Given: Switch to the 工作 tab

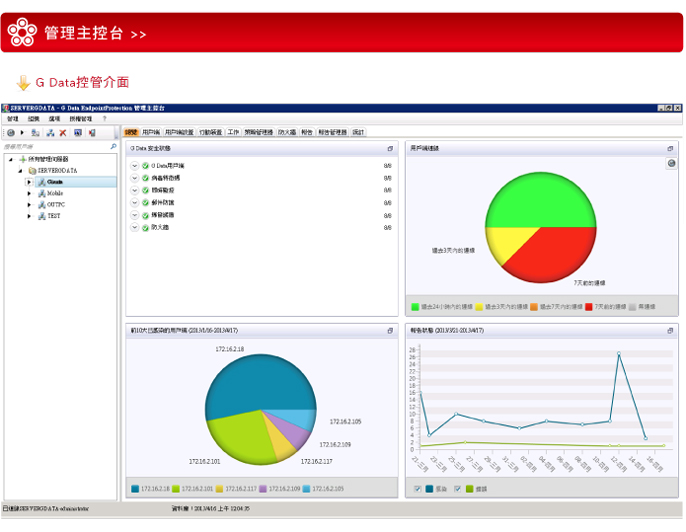Looking at the screenshot, I should pos(234,132).
